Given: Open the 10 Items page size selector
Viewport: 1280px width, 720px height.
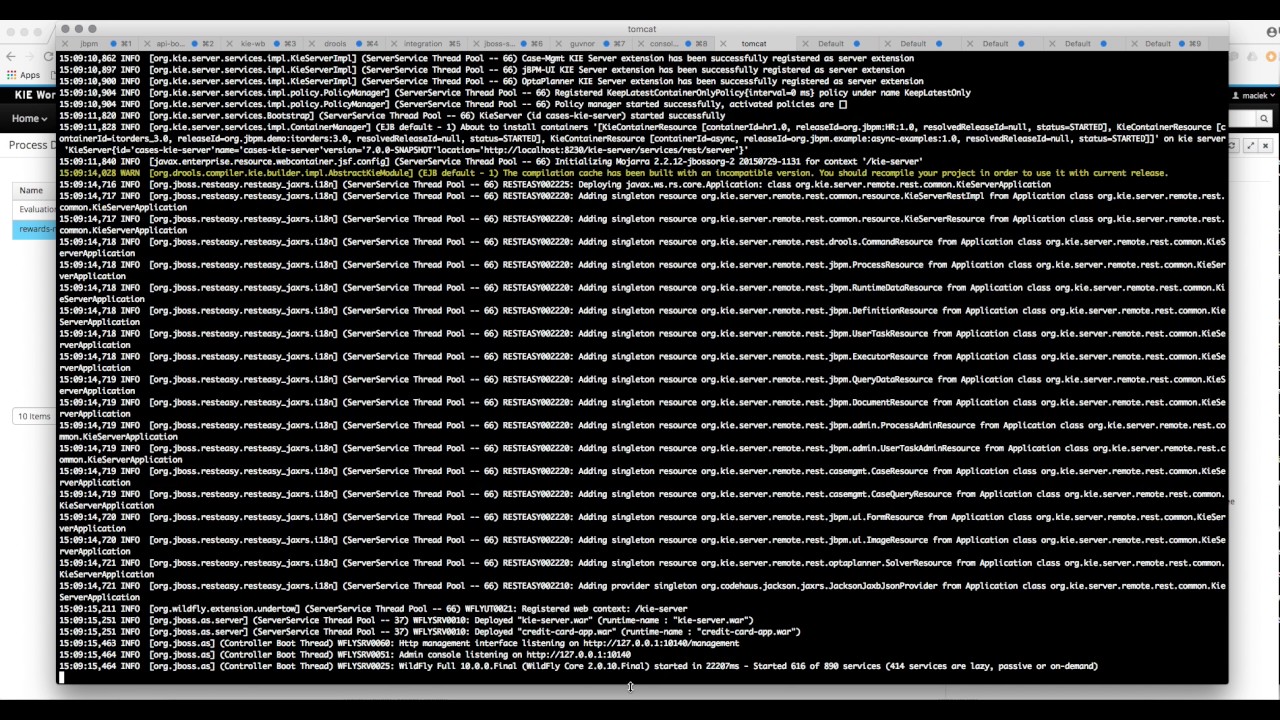Looking at the screenshot, I should click(34, 416).
